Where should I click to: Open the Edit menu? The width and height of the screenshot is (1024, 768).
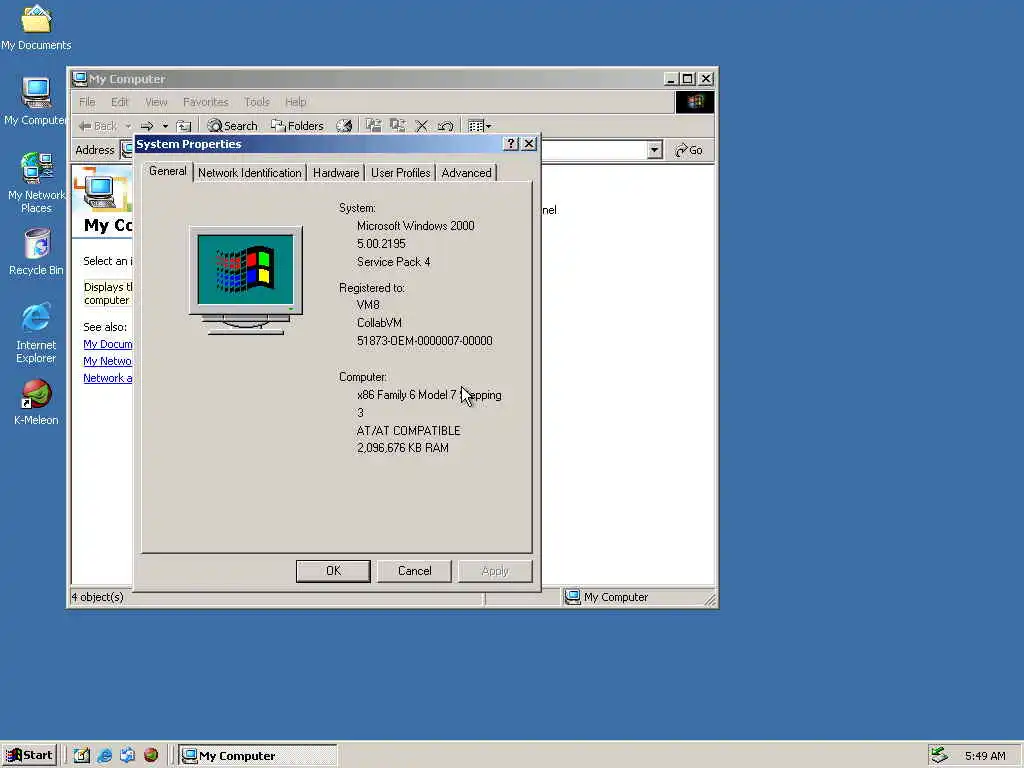point(120,102)
